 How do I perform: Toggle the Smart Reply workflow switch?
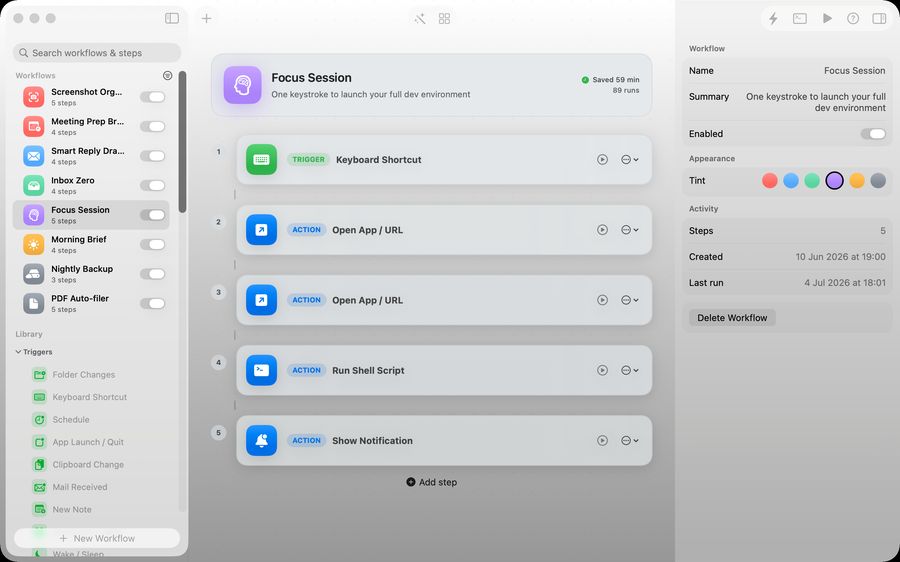[x=153, y=156]
